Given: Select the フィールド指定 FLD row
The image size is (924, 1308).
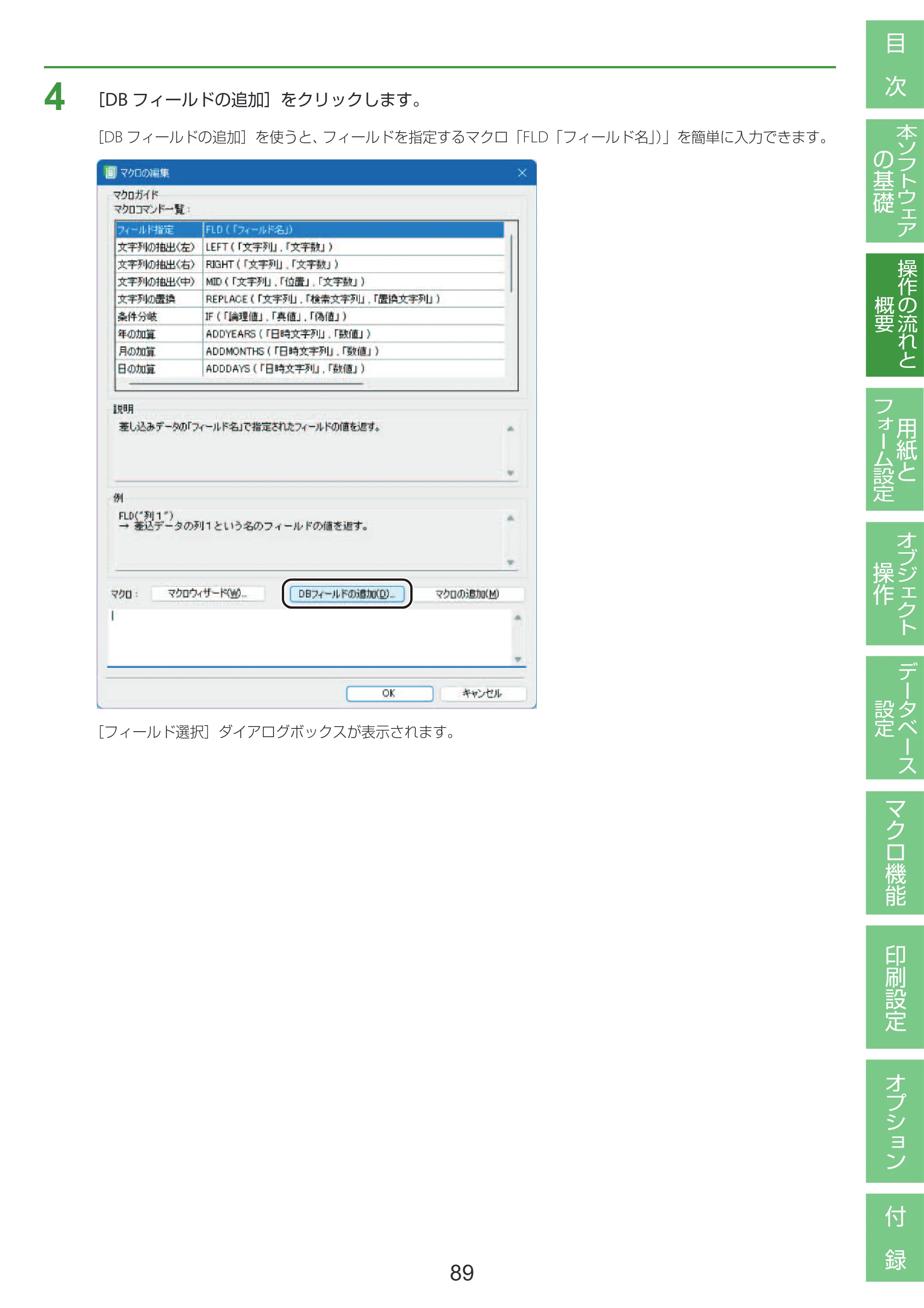Looking at the screenshot, I should click(x=310, y=230).
